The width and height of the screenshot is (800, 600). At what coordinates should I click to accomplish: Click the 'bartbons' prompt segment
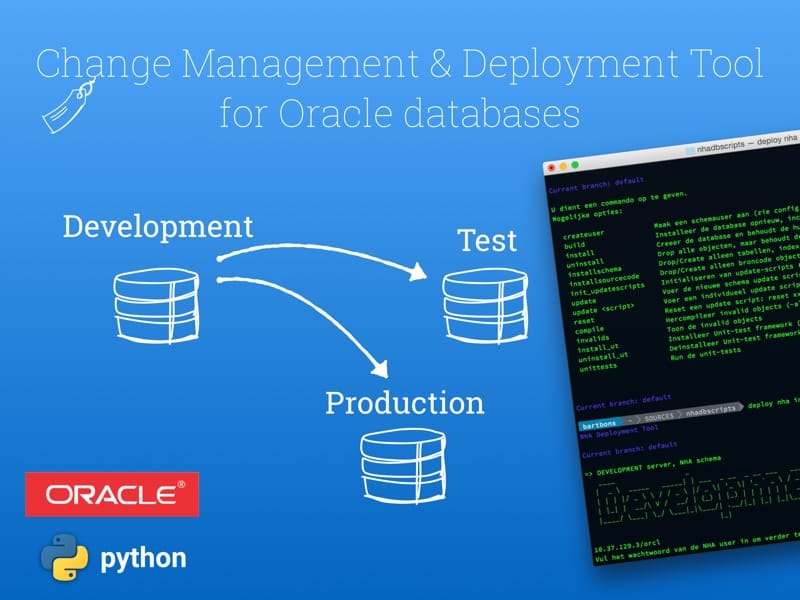click(599, 424)
